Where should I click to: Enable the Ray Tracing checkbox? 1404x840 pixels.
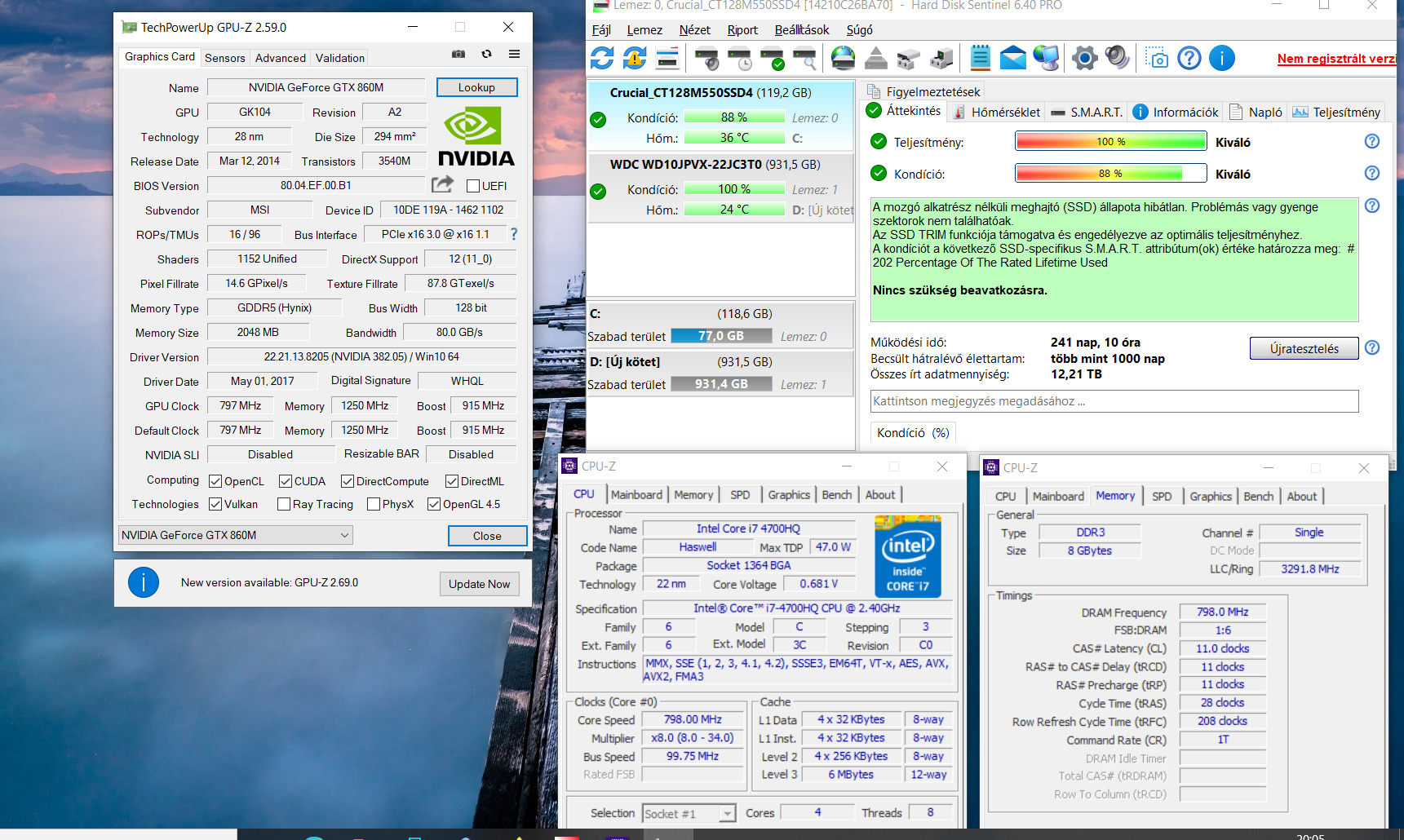(x=284, y=504)
